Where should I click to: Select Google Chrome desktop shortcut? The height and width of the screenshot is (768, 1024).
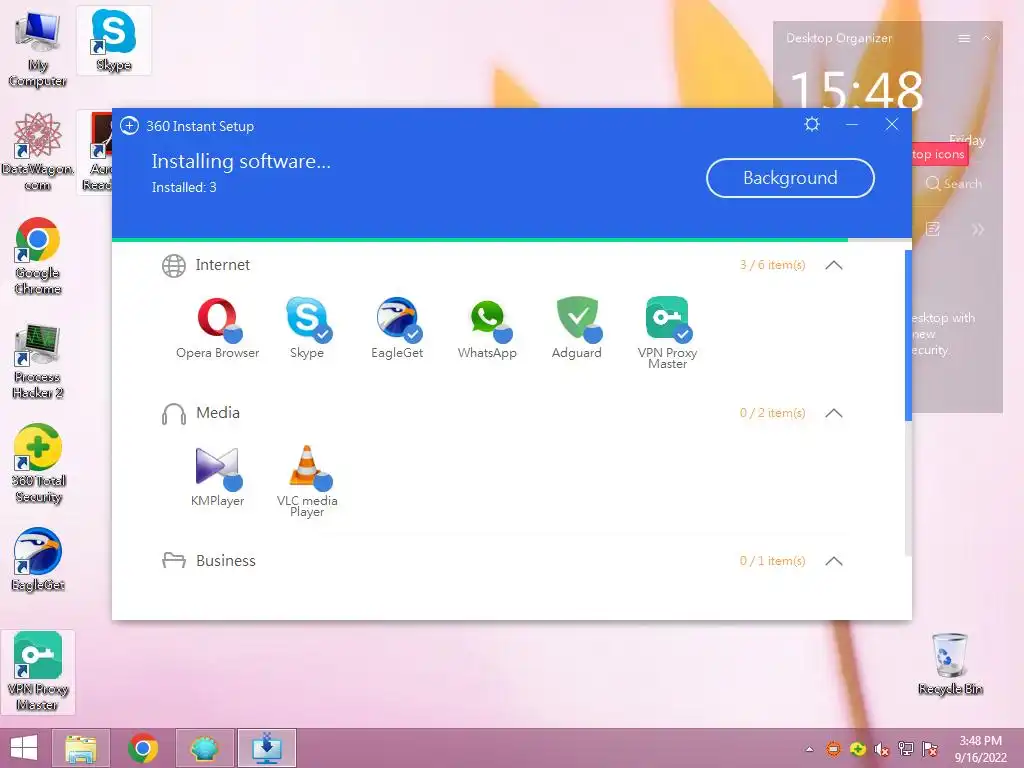click(x=38, y=255)
